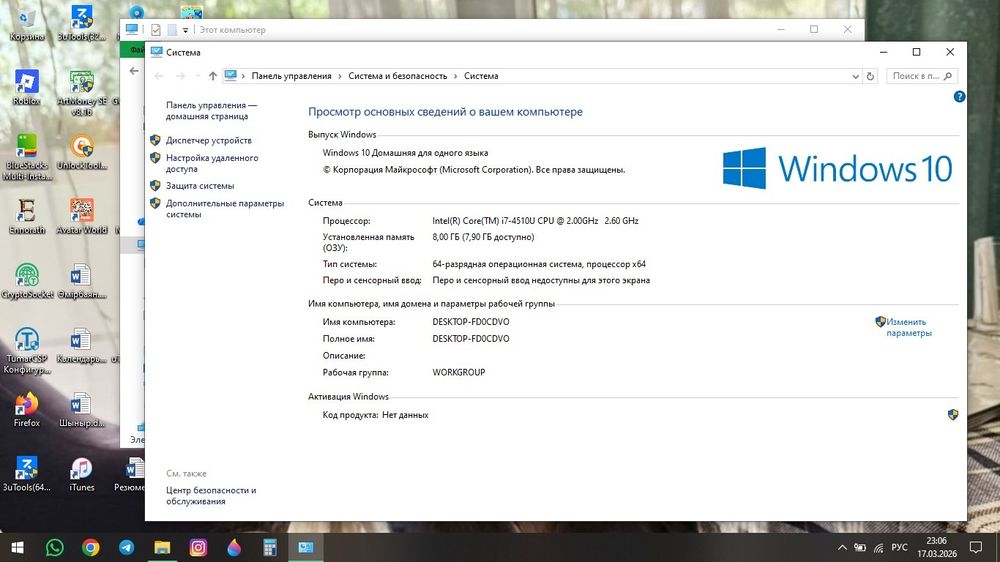Open the UnlockTool desktop icon
The height and width of the screenshot is (562, 1000).
[x=82, y=152]
